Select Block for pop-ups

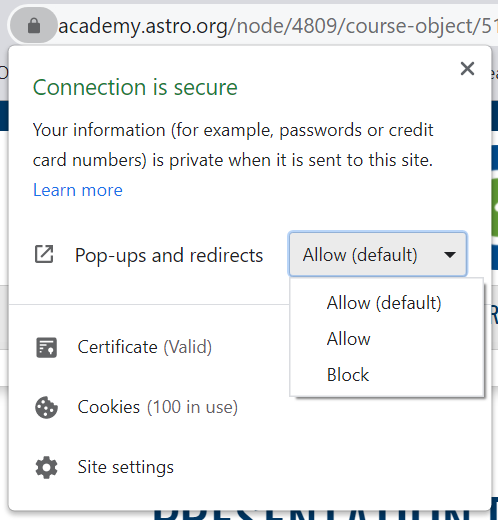348,375
